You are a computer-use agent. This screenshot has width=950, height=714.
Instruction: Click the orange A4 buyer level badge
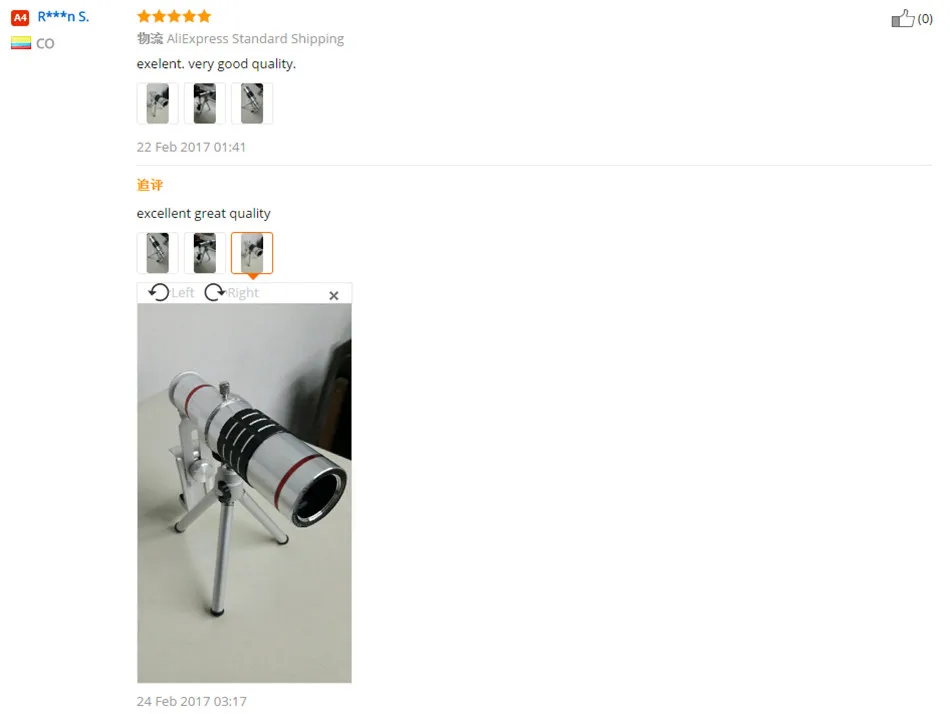tap(20, 18)
